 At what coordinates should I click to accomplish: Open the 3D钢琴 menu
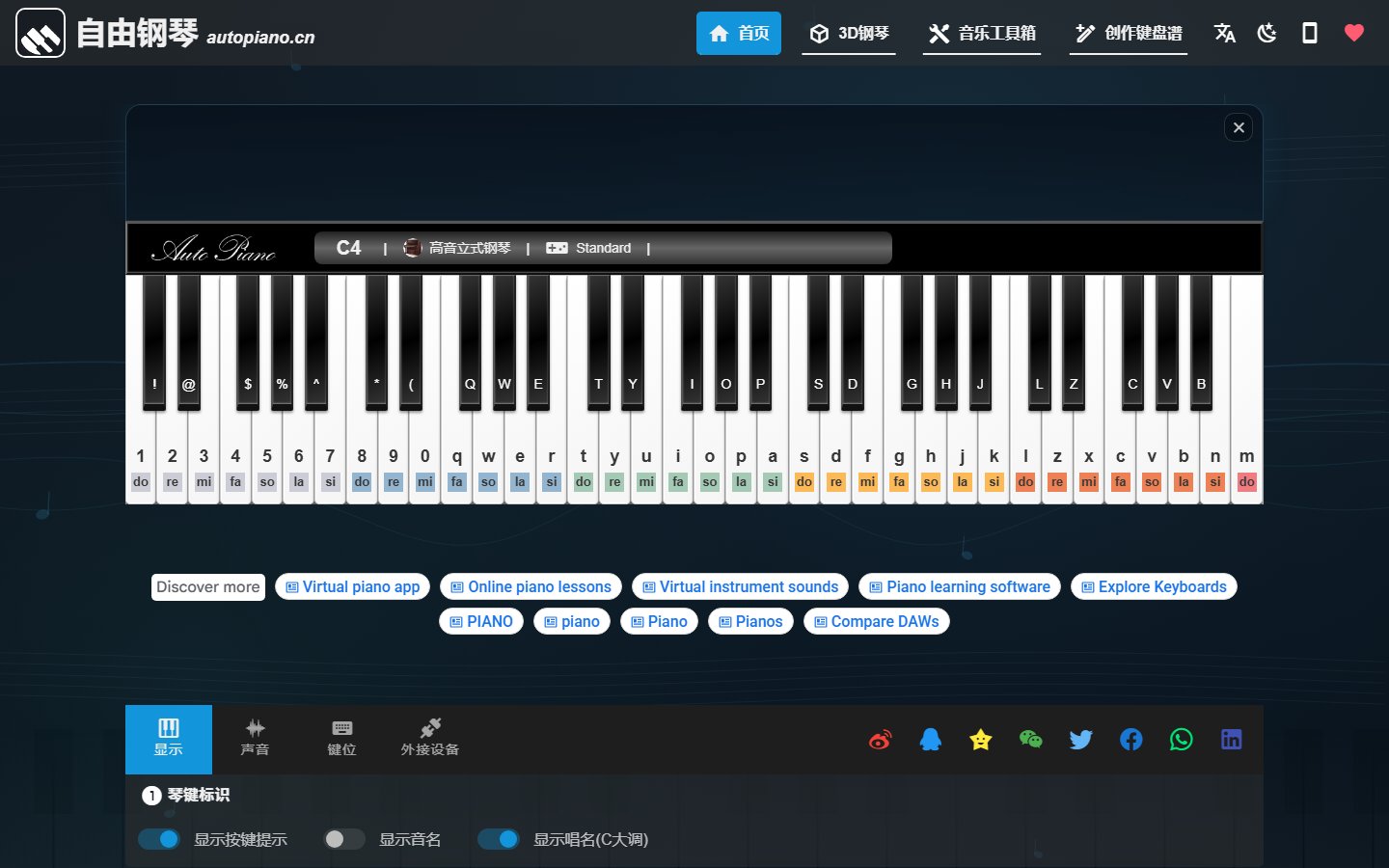pyautogui.click(x=849, y=33)
